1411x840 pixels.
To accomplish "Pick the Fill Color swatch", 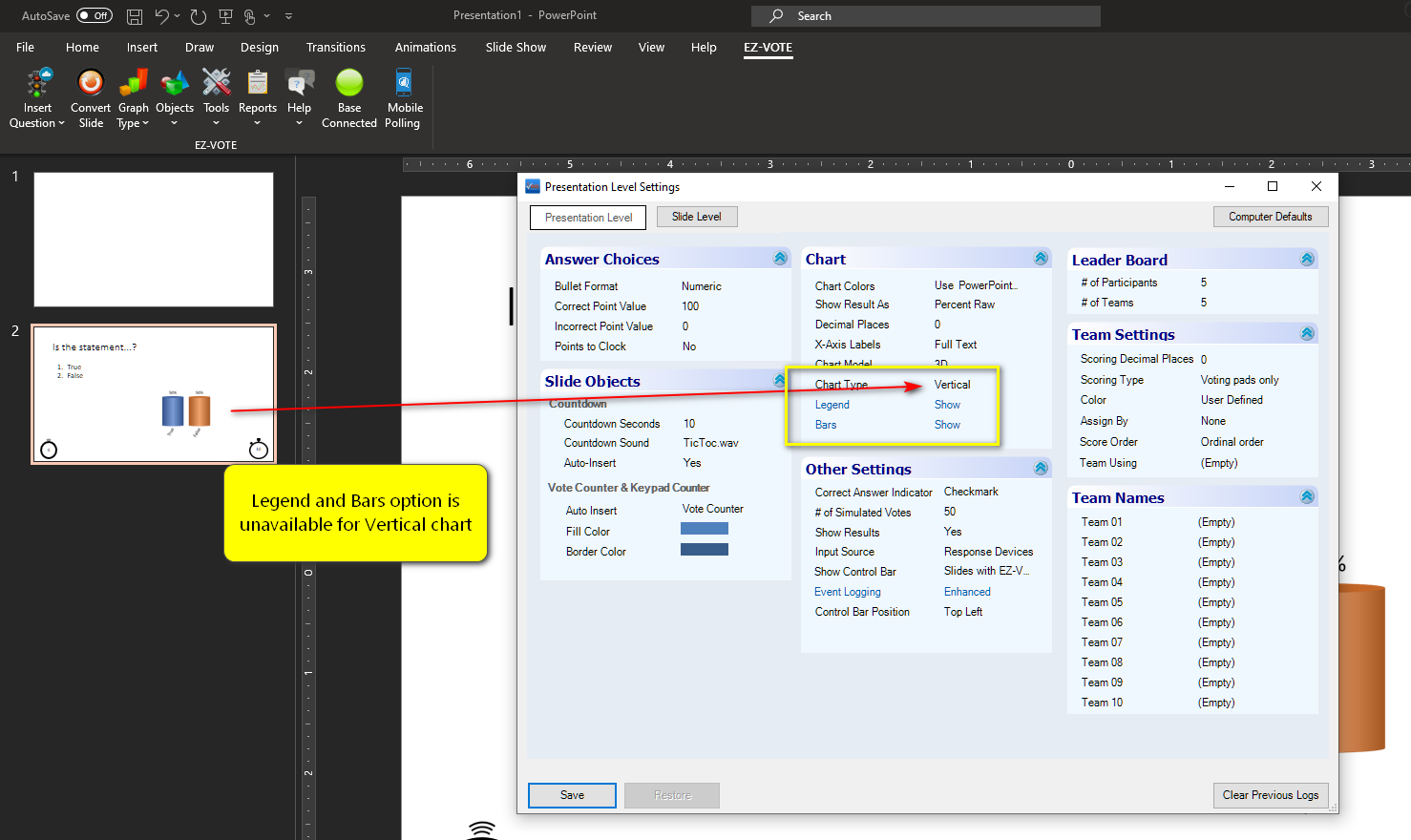I will click(705, 529).
